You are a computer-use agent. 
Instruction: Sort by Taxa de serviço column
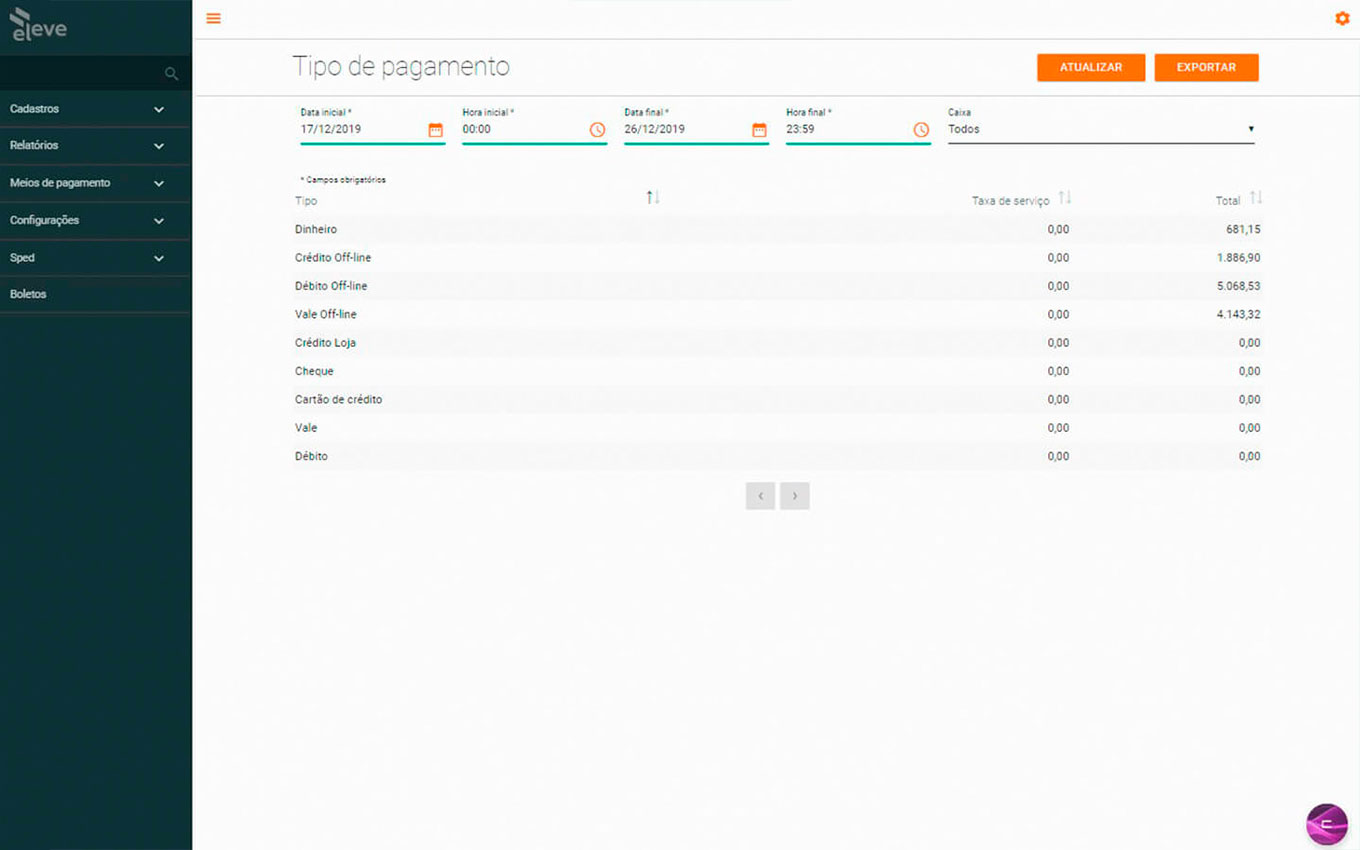(x=1065, y=198)
